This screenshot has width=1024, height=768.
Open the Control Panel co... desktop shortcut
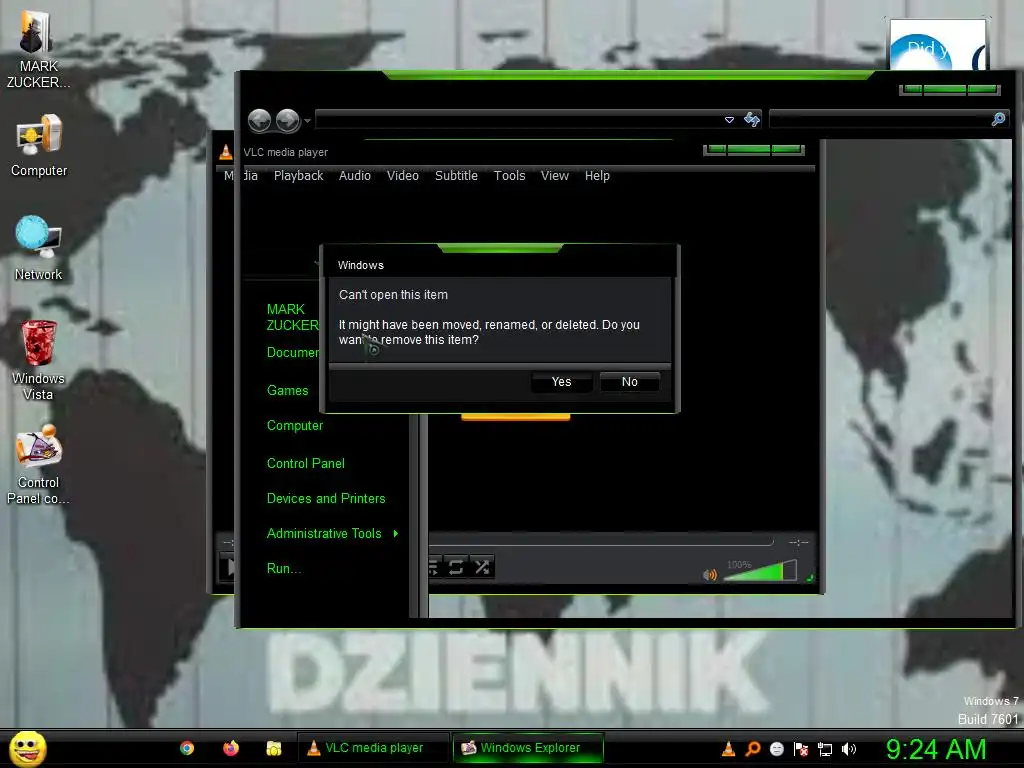coord(39,465)
